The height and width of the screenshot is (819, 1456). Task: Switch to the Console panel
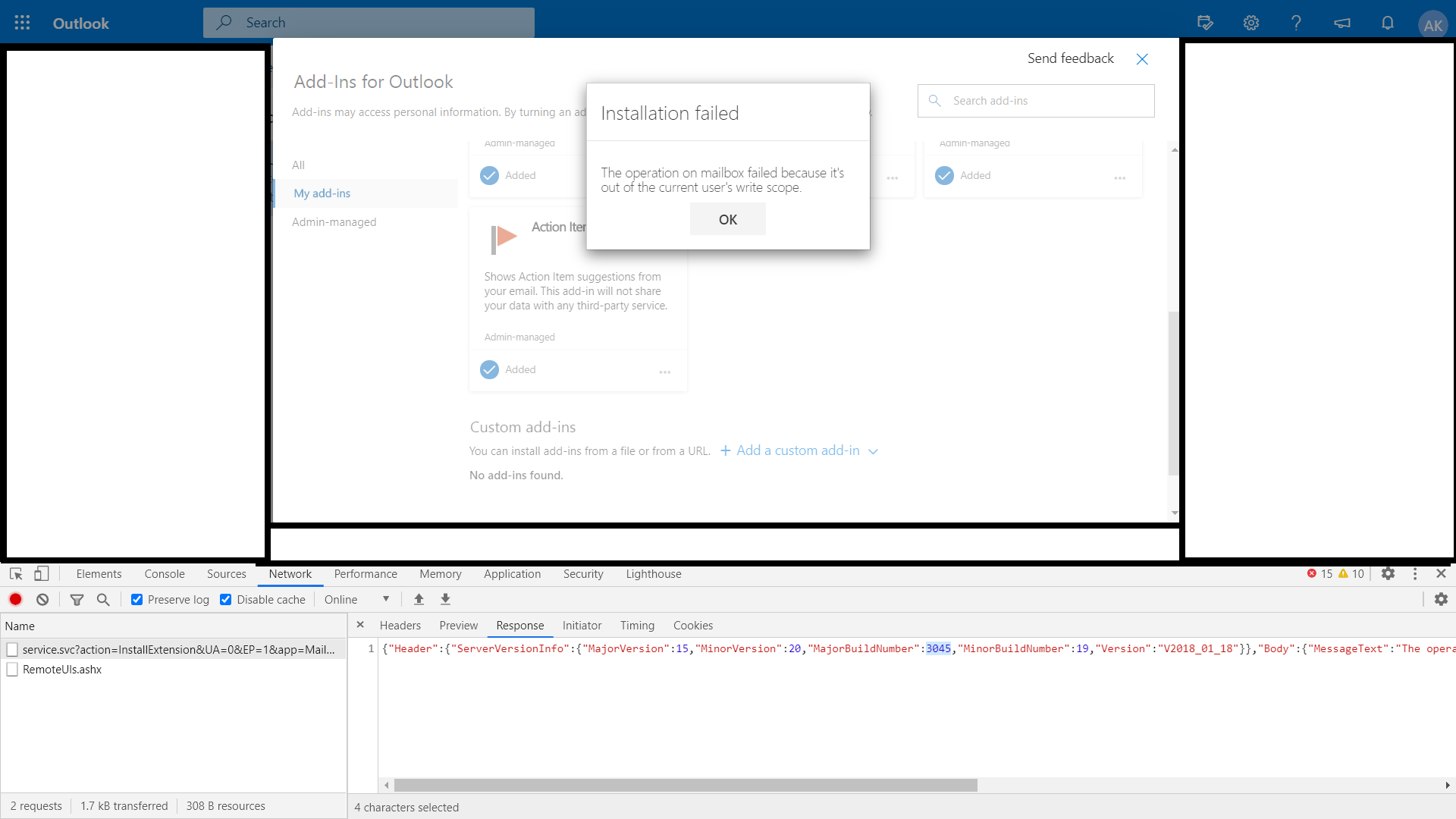164,573
